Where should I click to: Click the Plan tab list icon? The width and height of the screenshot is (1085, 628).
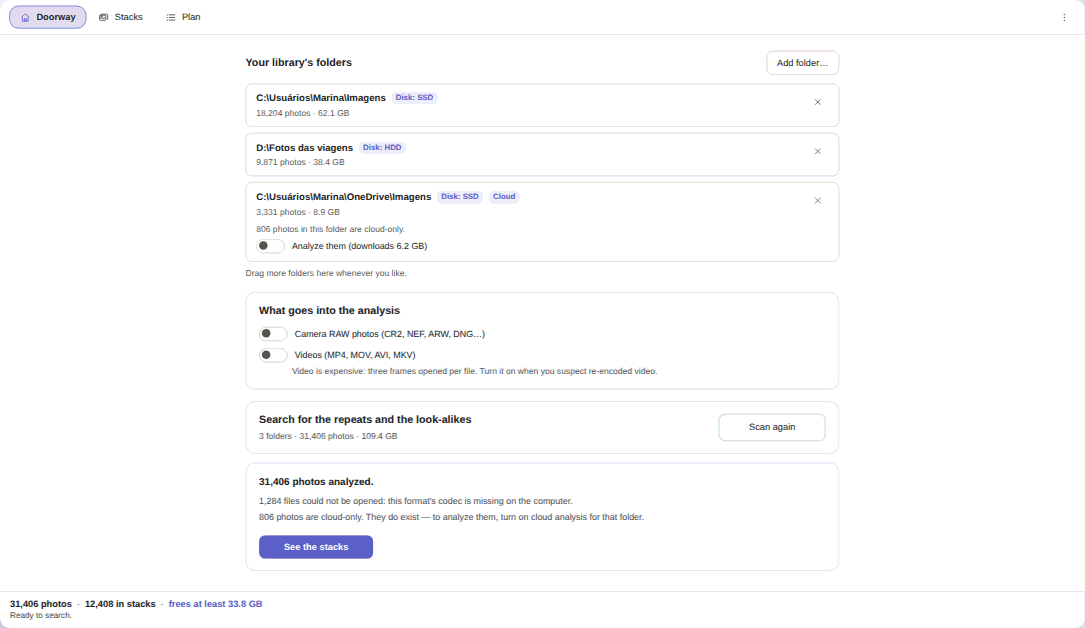coord(171,17)
